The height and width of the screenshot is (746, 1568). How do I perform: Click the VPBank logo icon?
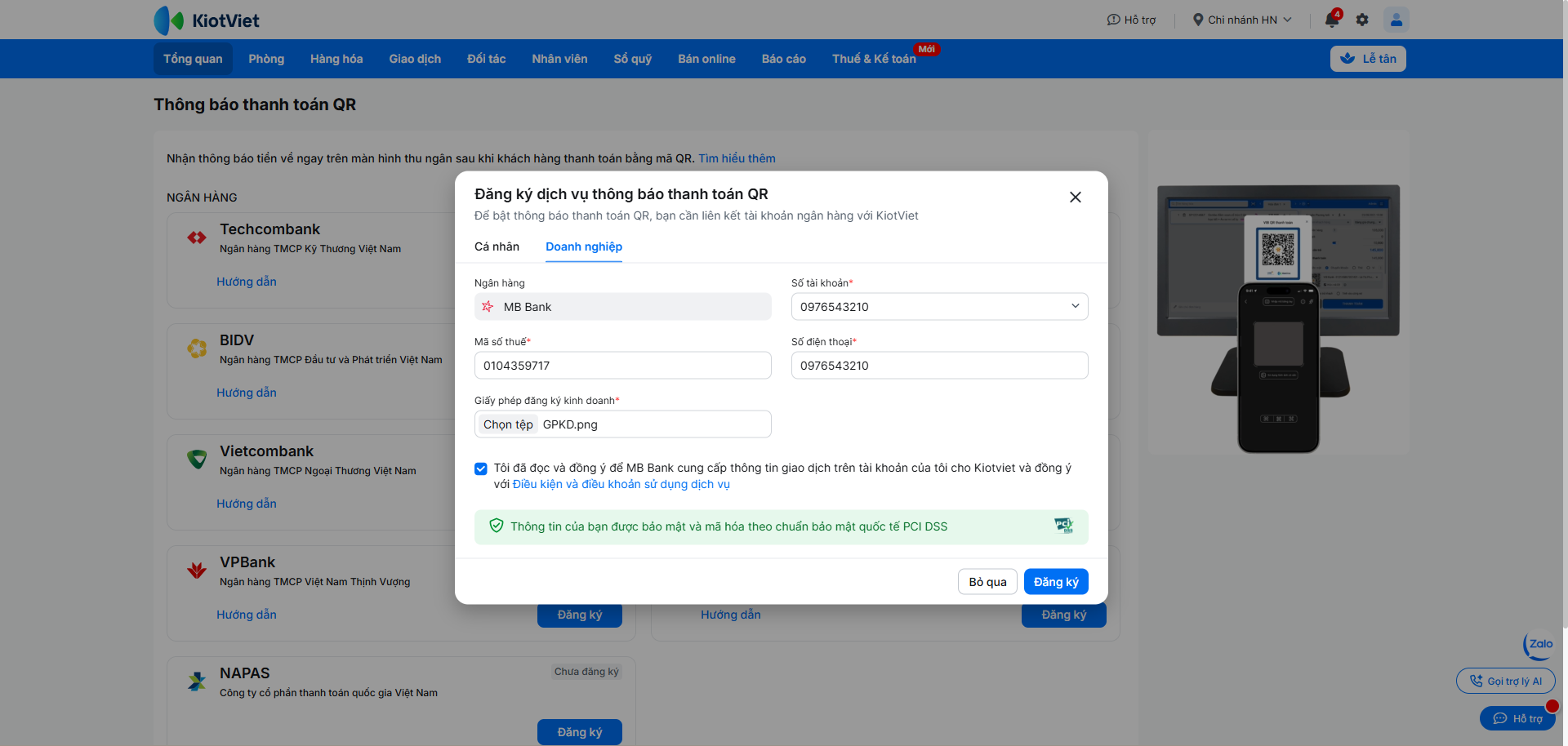click(x=197, y=571)
